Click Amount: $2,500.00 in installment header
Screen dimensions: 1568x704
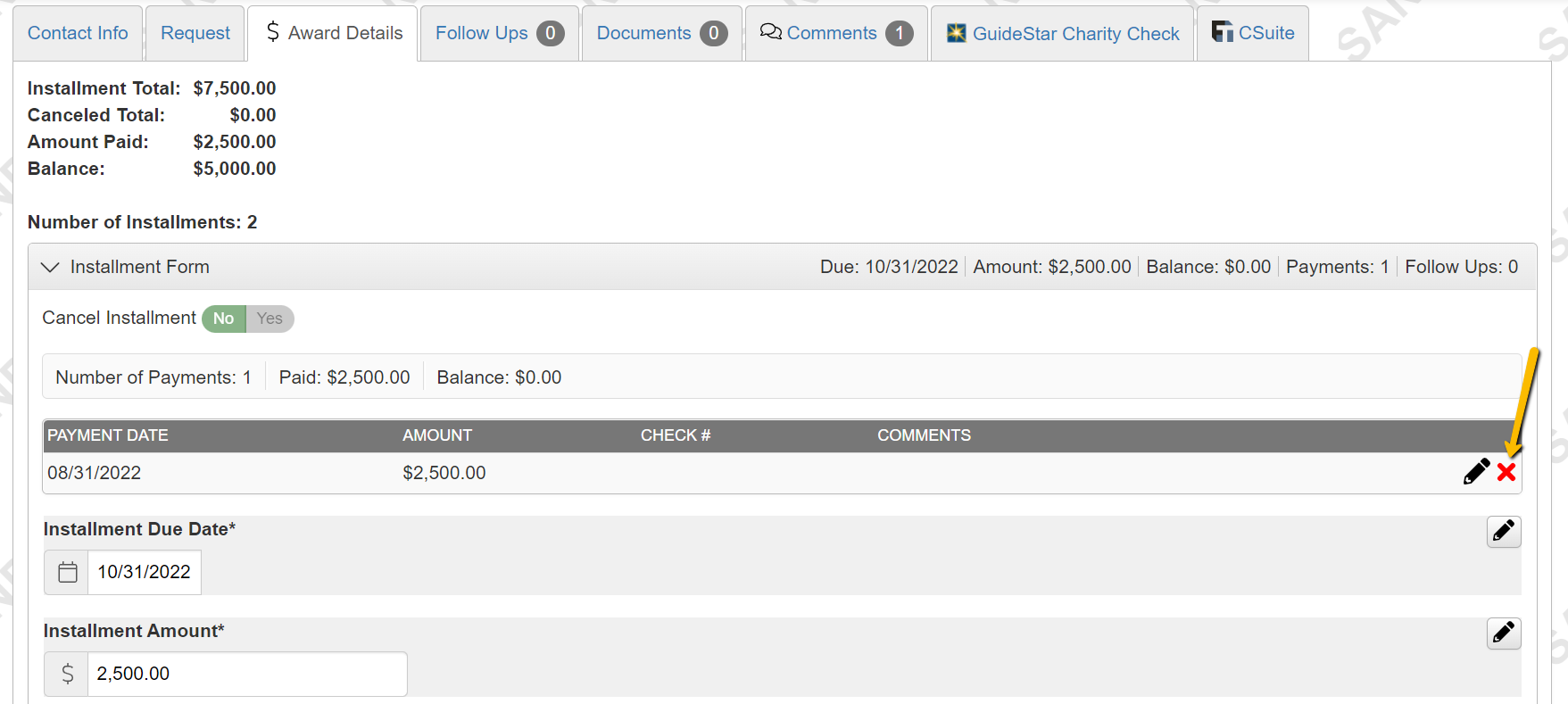click(x=1052, y=267)
